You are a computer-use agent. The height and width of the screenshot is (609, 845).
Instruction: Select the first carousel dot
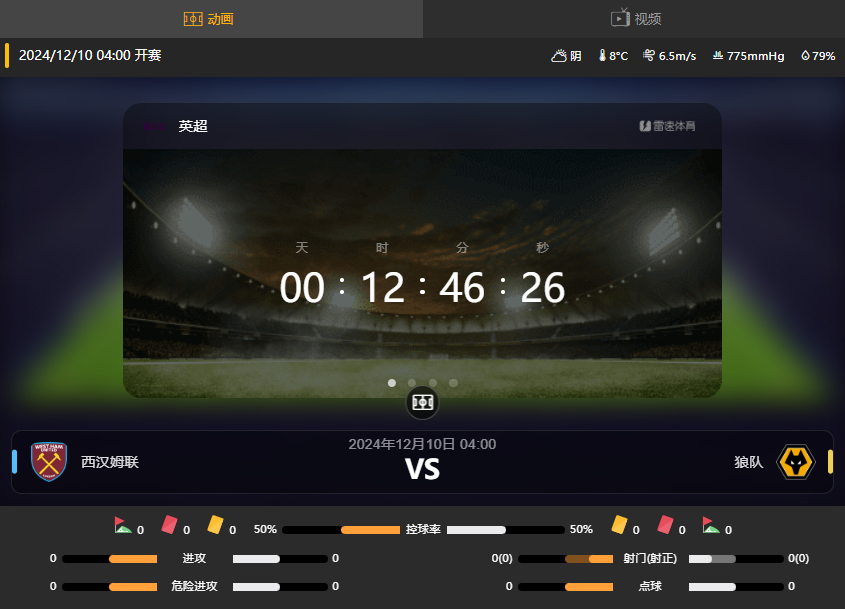tap(392, 383)
